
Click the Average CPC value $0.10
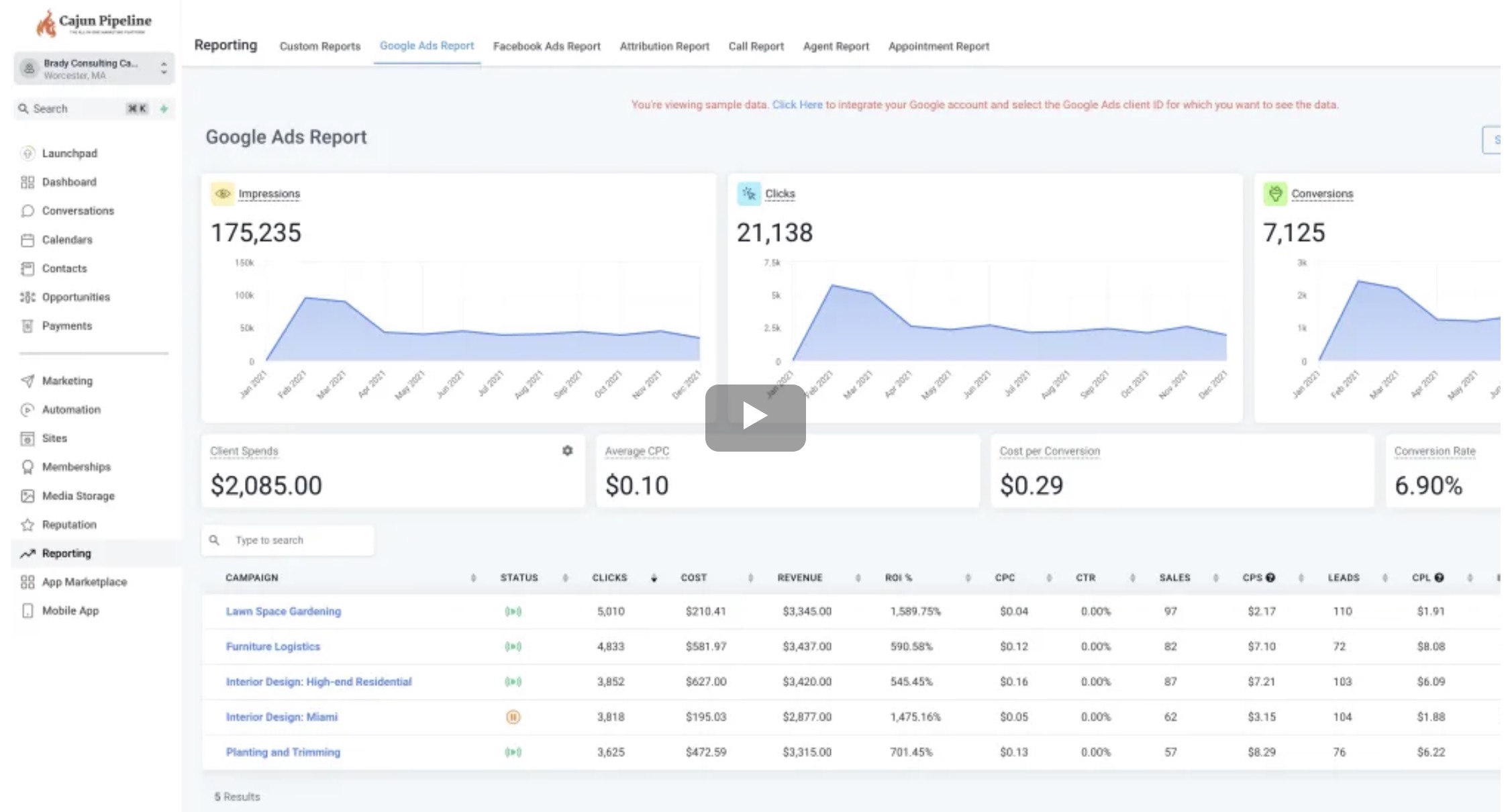(x=637, y=485)
